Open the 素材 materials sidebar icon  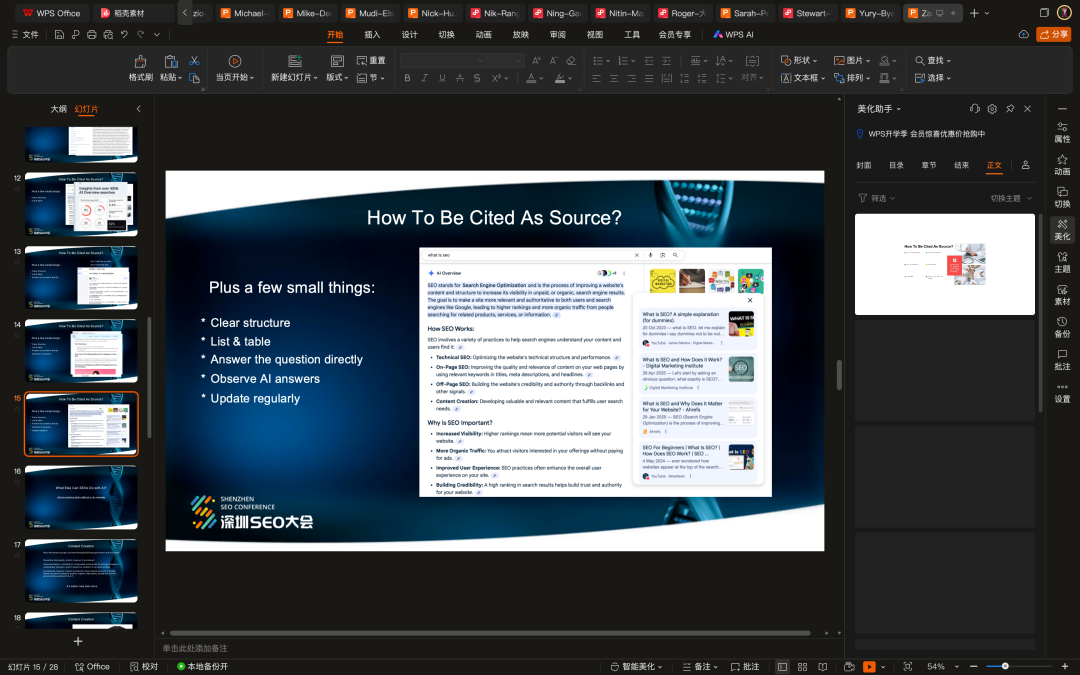[1062, 295]
